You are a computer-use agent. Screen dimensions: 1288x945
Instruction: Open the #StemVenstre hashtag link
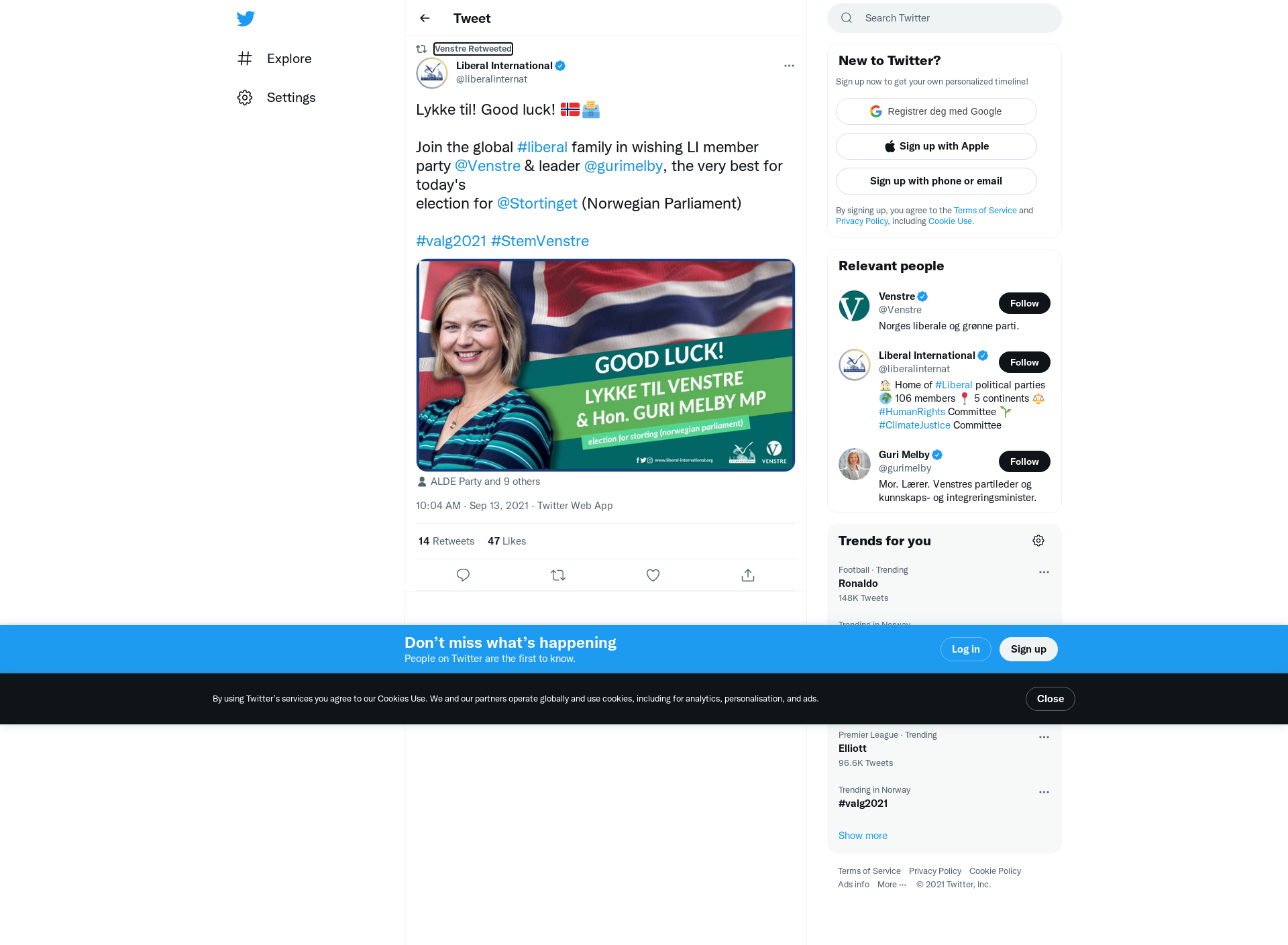point(540,241)
